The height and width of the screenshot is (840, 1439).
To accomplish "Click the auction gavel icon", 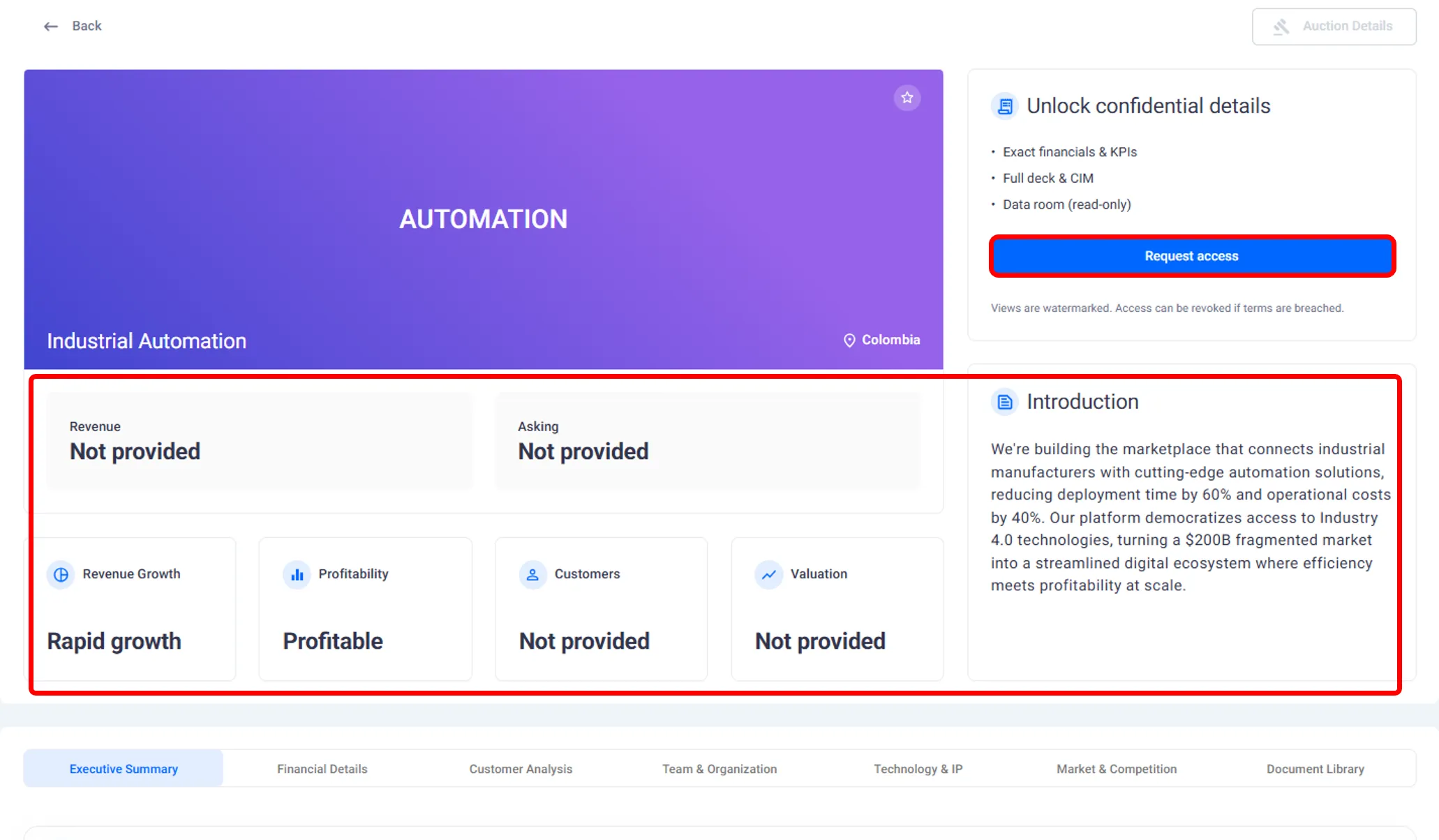I will click(x=1281, y=27).
